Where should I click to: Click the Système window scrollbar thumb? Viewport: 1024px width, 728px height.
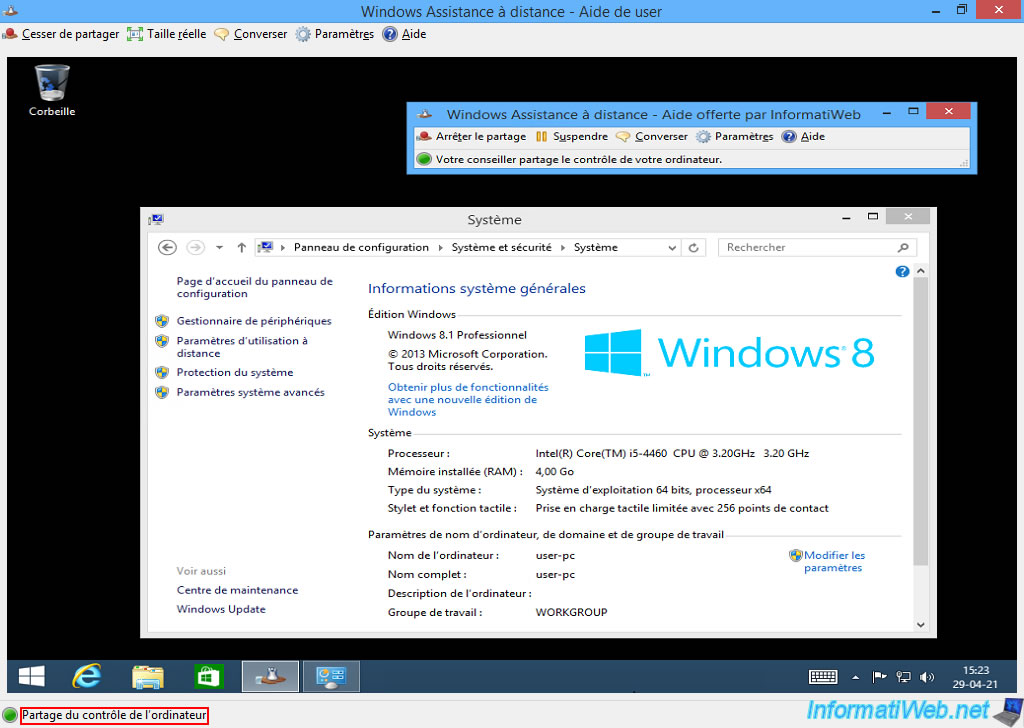tap(920, 420)
